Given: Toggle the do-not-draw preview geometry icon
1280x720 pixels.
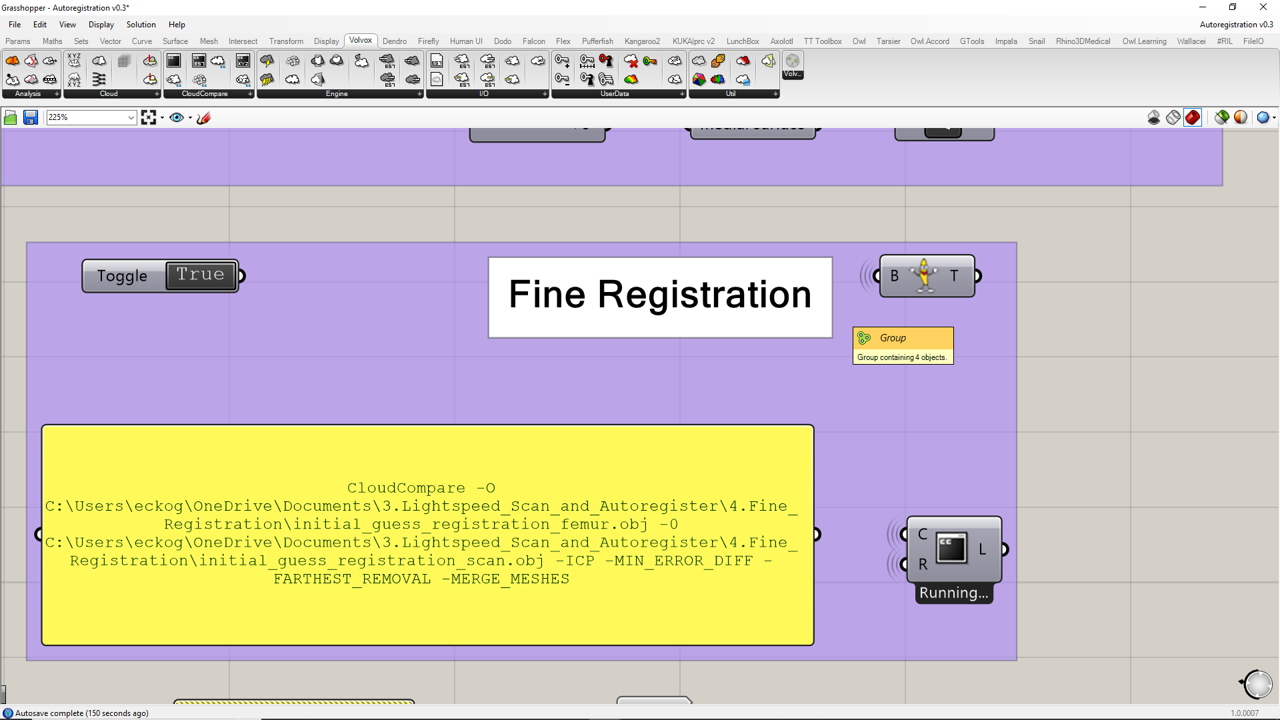Looking at the screenshot, I should click(1154, 118).
